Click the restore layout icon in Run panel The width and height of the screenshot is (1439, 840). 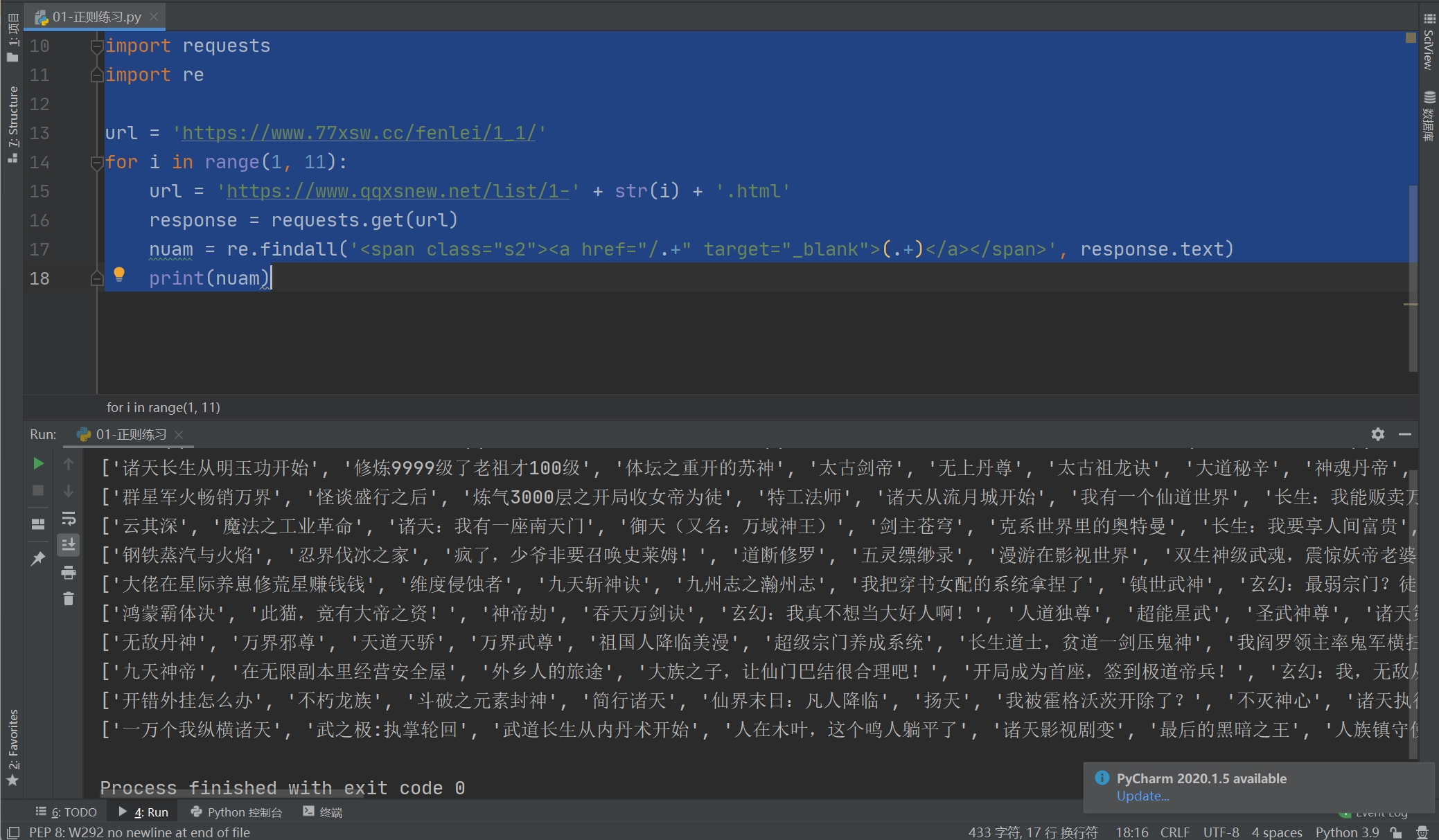coord(38,524)
